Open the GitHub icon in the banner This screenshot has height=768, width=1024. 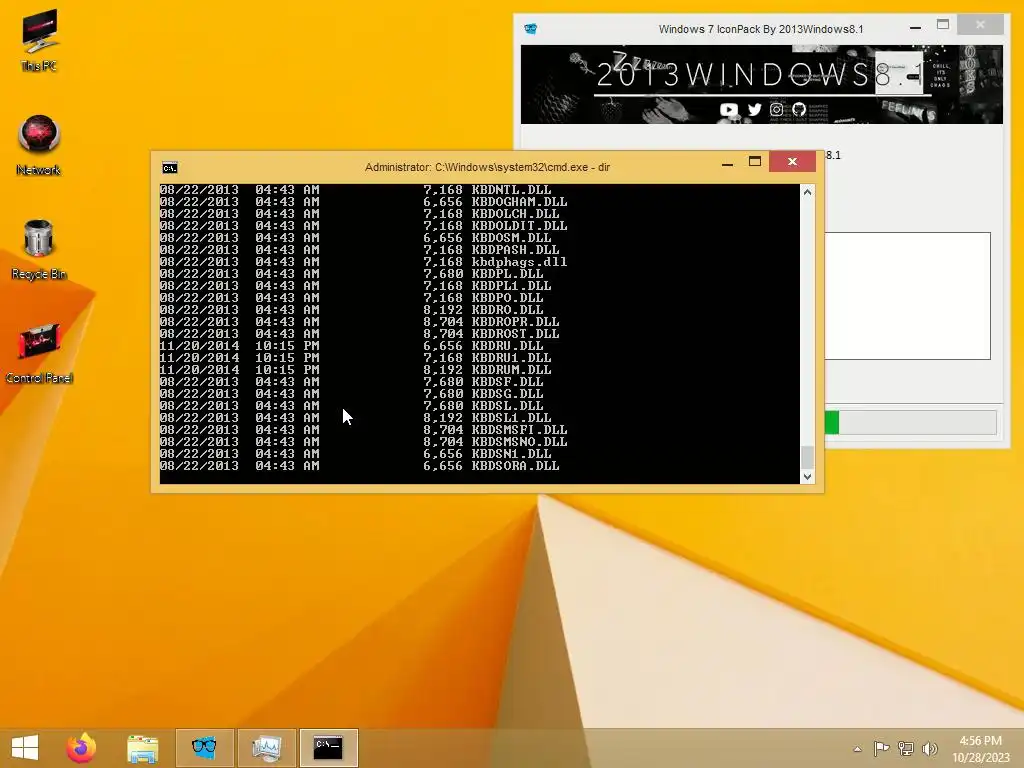click(799, 110)
